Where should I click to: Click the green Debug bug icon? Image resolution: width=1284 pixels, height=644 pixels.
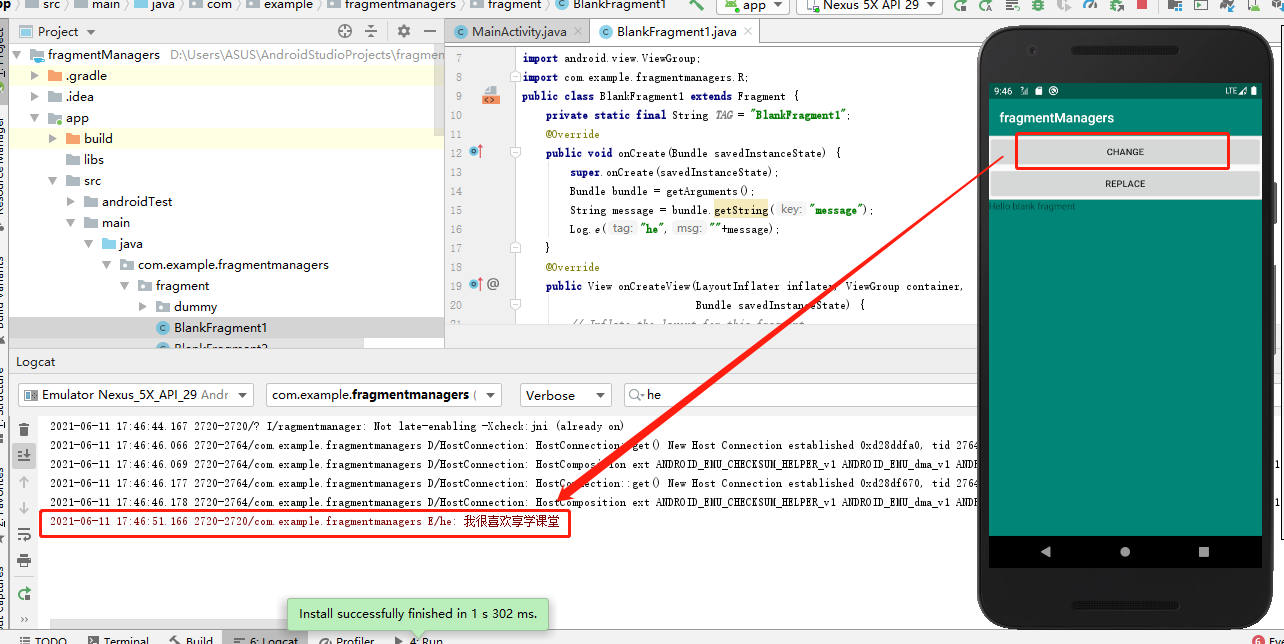[x=1037, y=5]
